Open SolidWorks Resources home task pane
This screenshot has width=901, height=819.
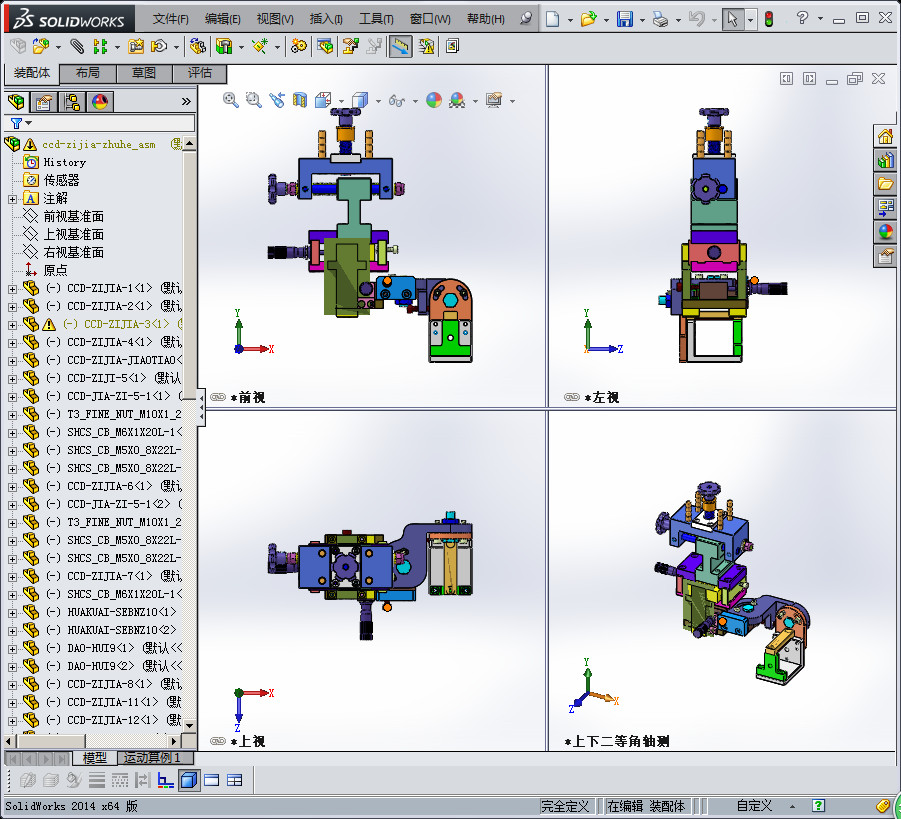click(885, 136)
